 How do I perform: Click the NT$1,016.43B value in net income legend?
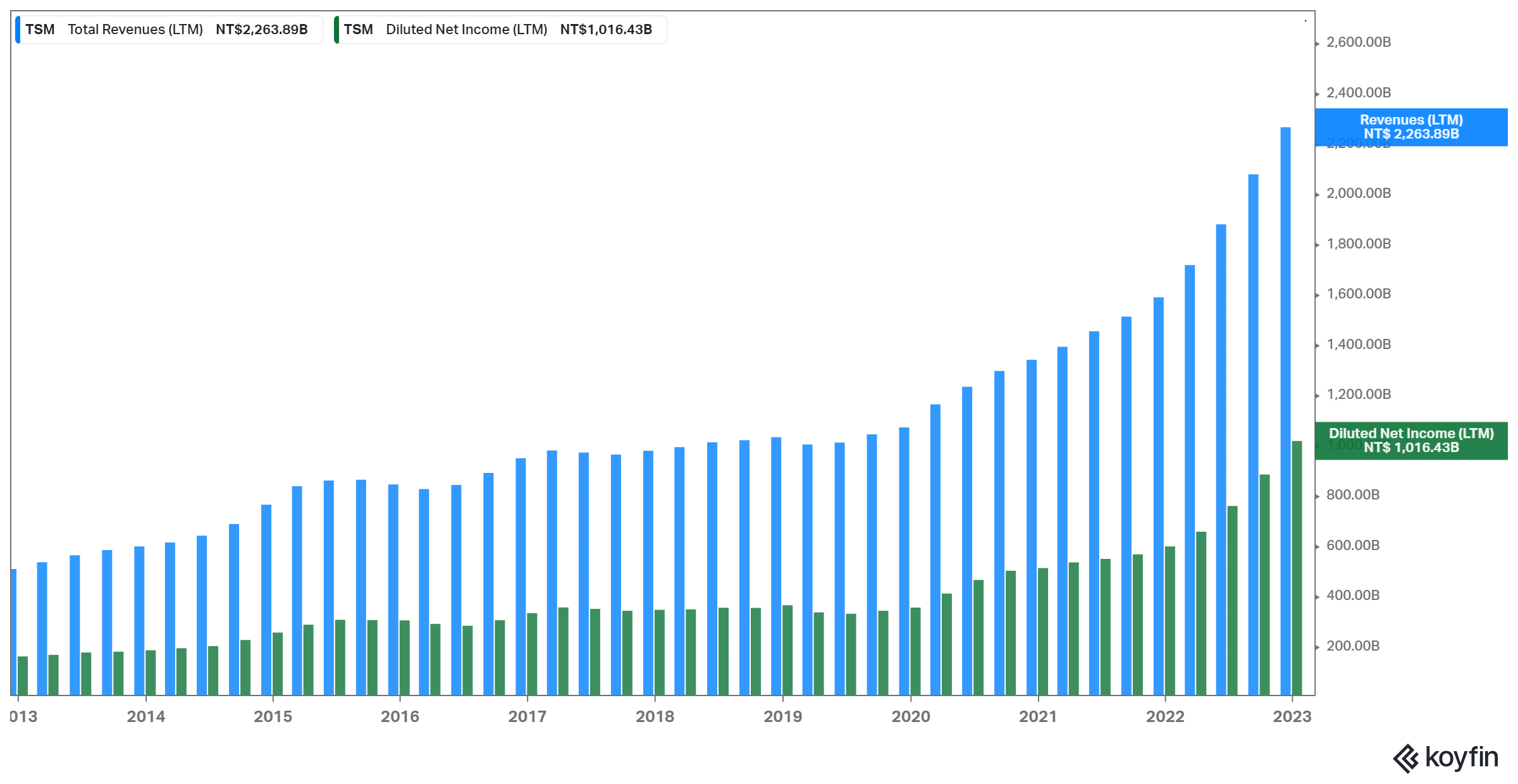(605, 30)
